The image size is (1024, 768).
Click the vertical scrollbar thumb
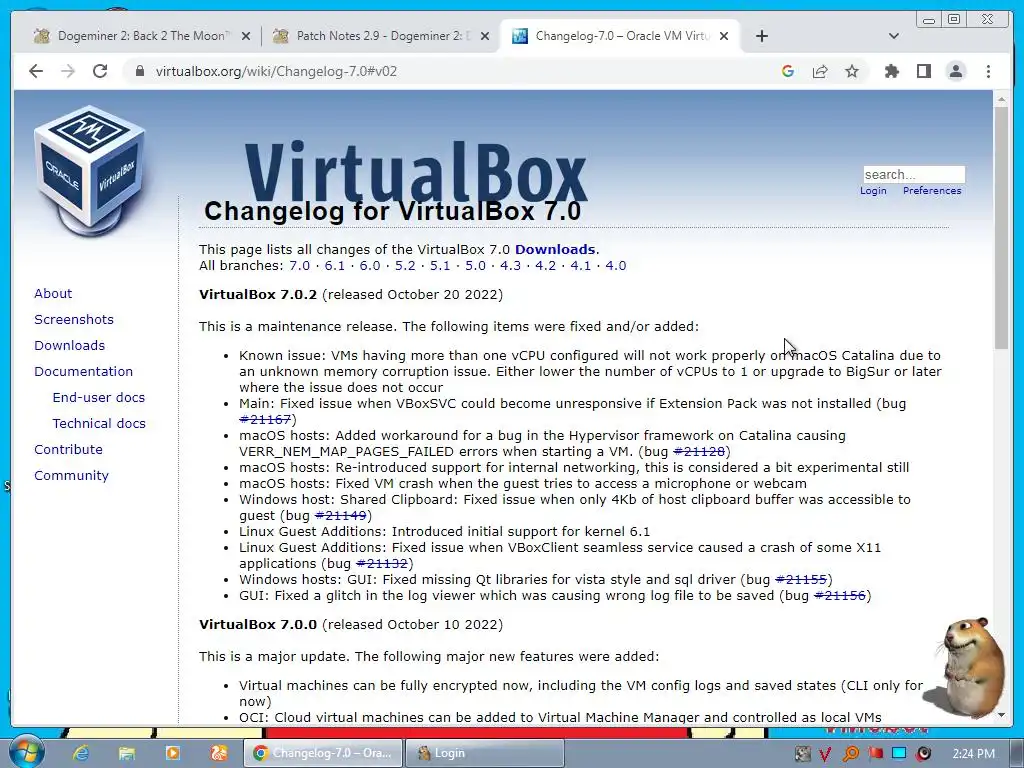click(1002, 227)
